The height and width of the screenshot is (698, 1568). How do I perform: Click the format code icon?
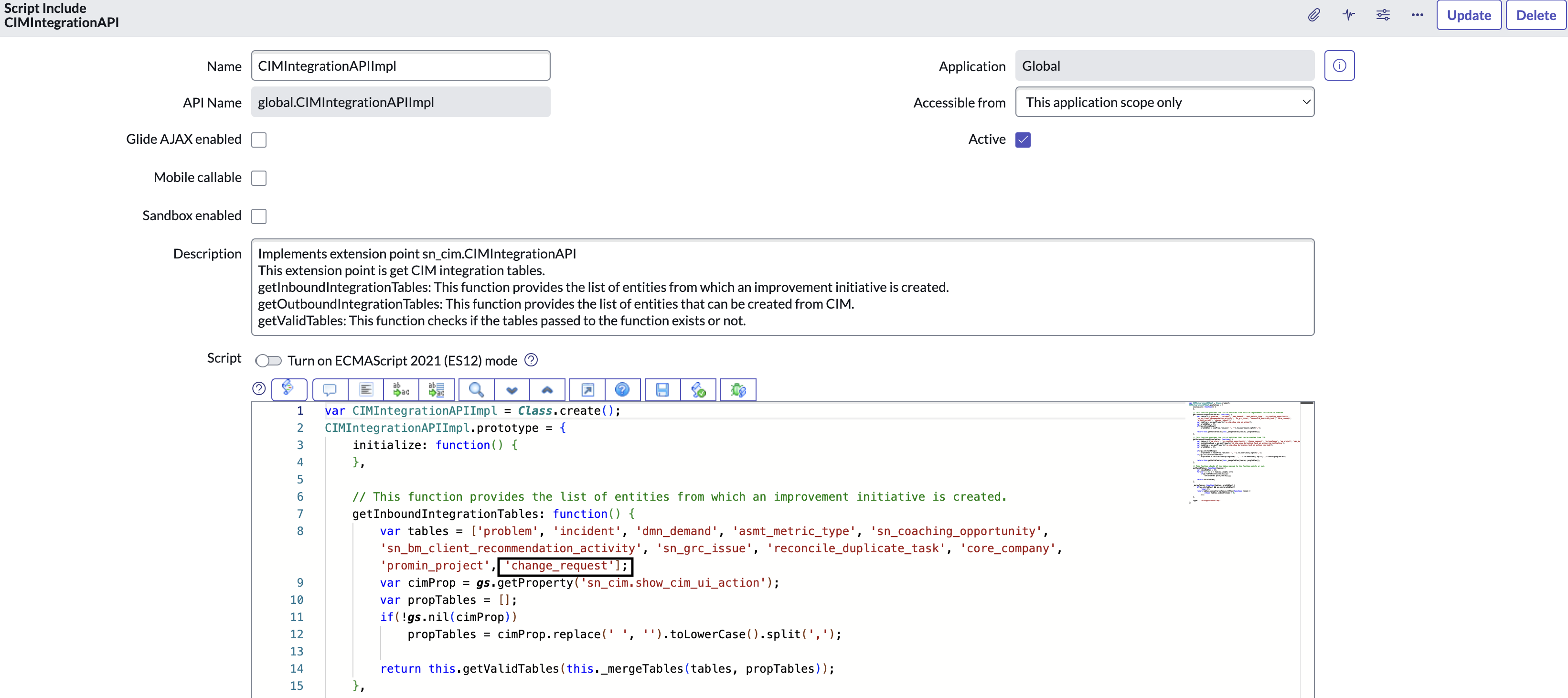pyautogui.click(x=366, y=390)
